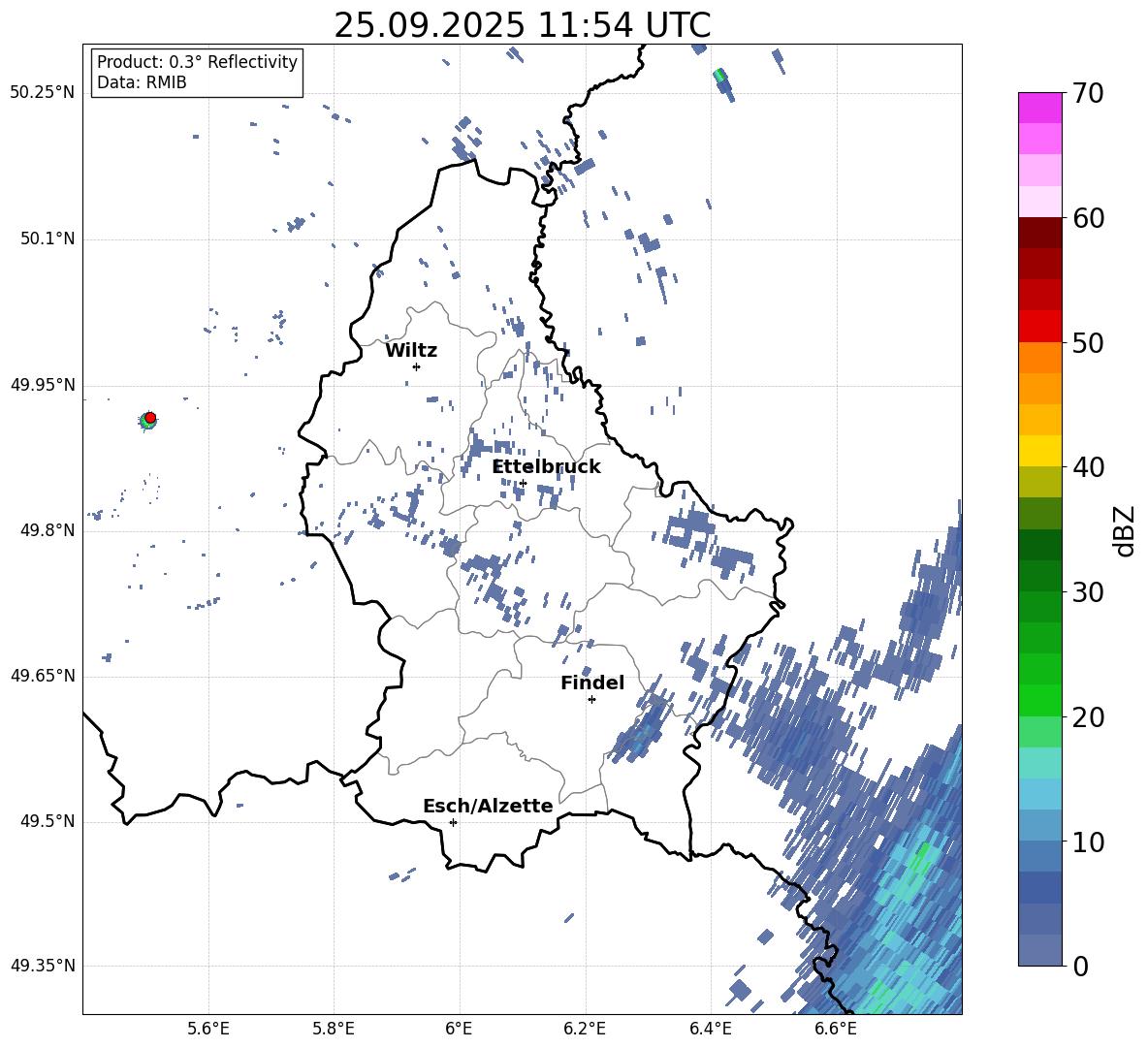Click the 49.65°N latitude label
This screenshot has width=1148, height=1048.
coord(43,676)
